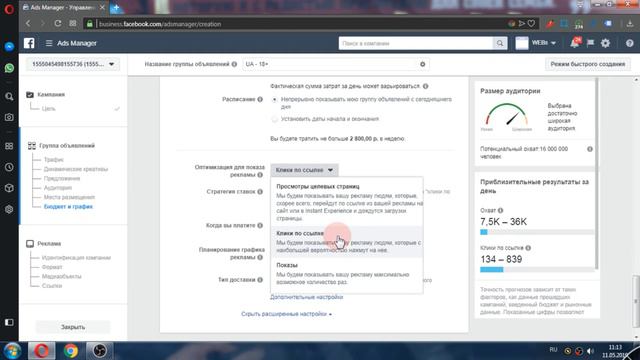640x360 pixels.
Task: Open Speed Dial grid icon in Opera sidebar
Action: (x=9, y=146)
